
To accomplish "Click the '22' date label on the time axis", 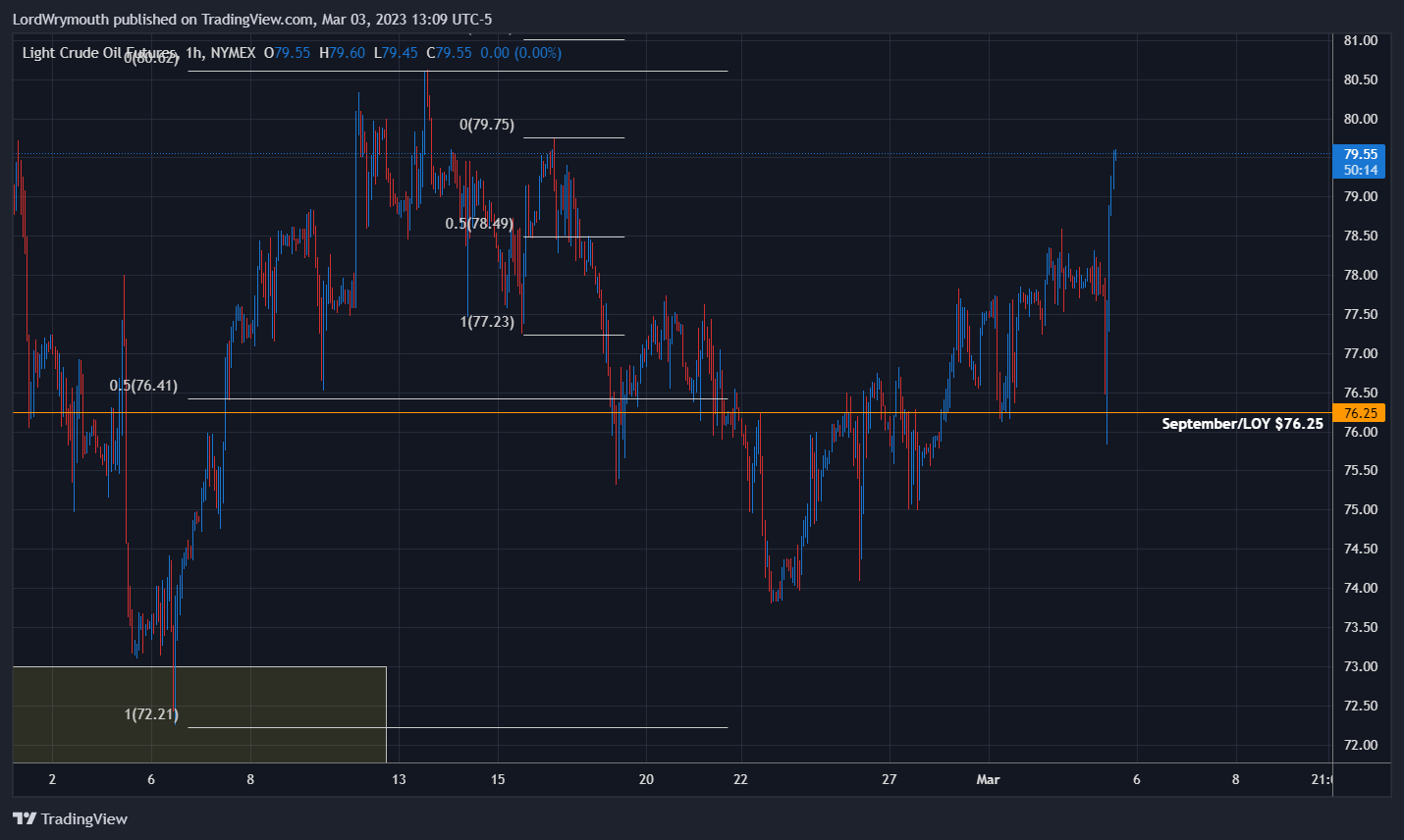I will 740,779.
